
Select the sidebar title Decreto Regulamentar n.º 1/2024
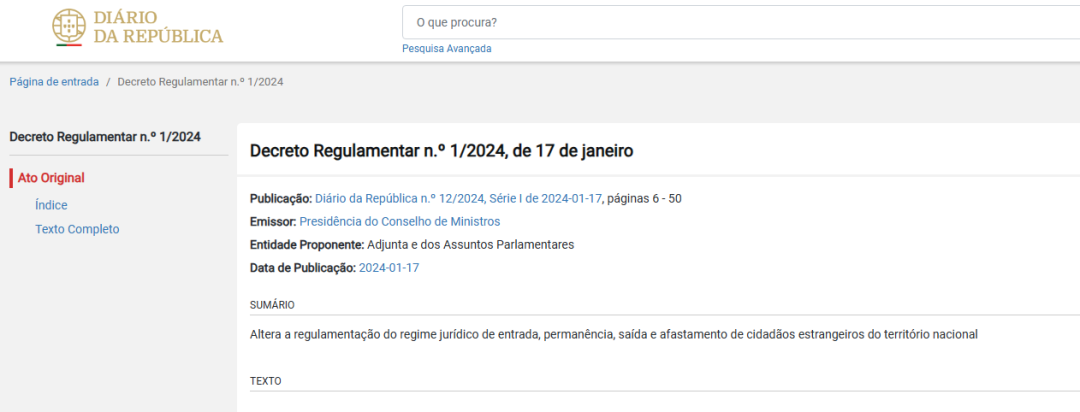click(105, 137)
